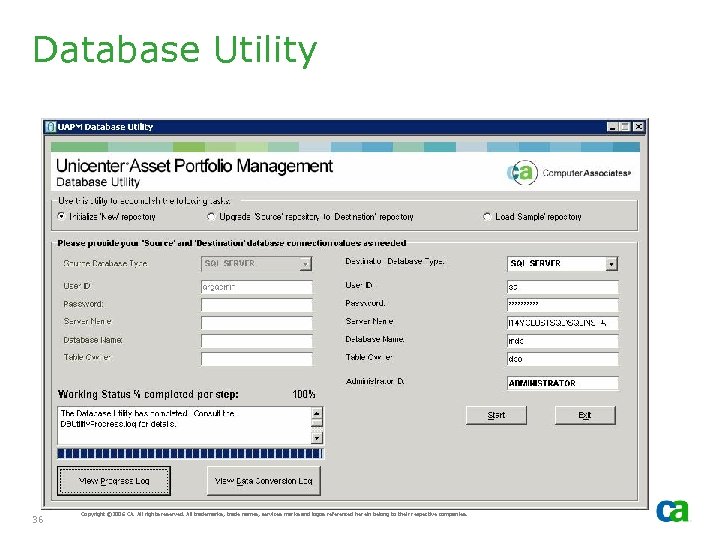Click the source Password field
Screen dimensions: 720x540
(257, 305)
